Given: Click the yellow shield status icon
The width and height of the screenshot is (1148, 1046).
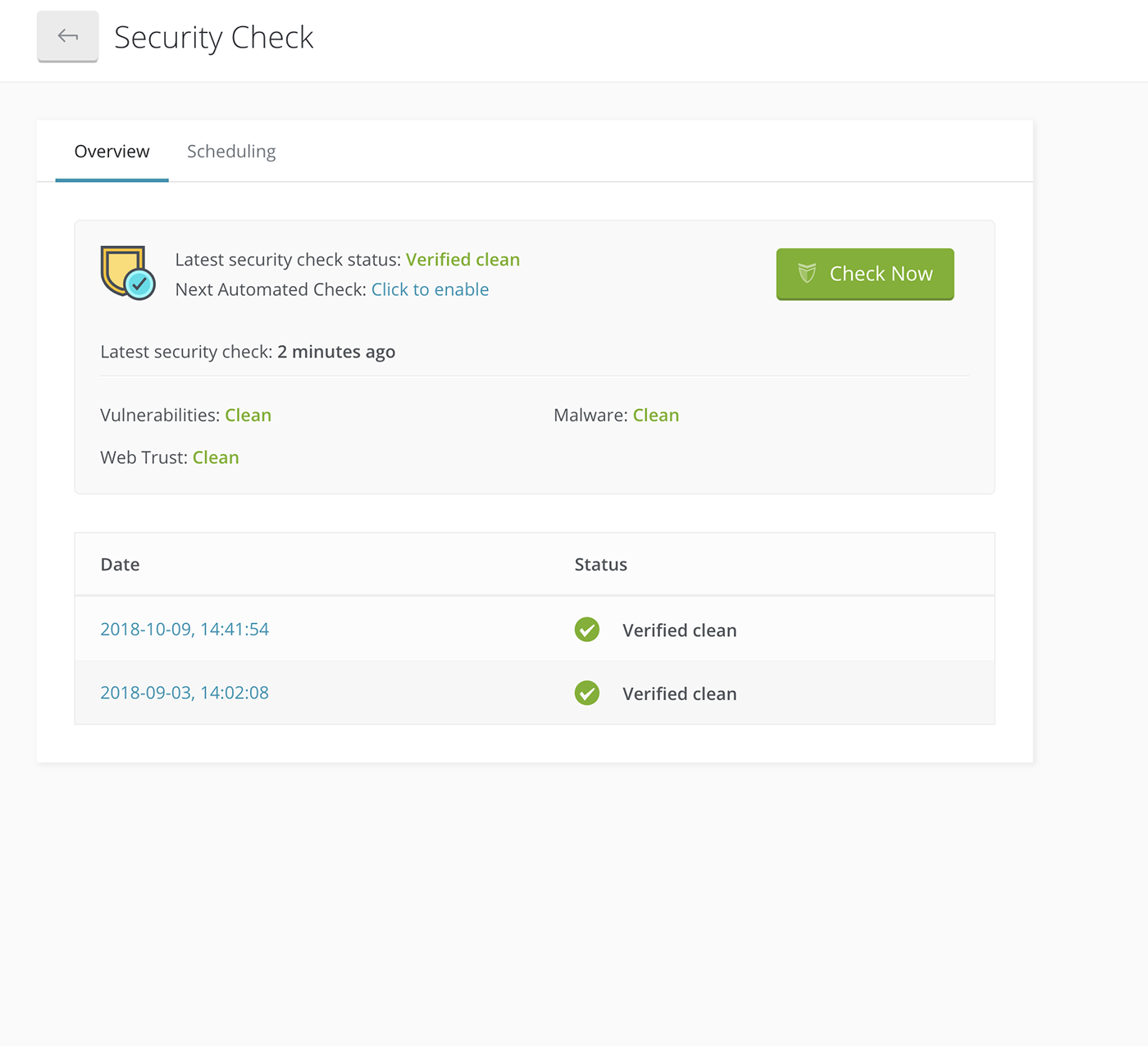Looking at the screenshot, I should (x=126, y=272).
